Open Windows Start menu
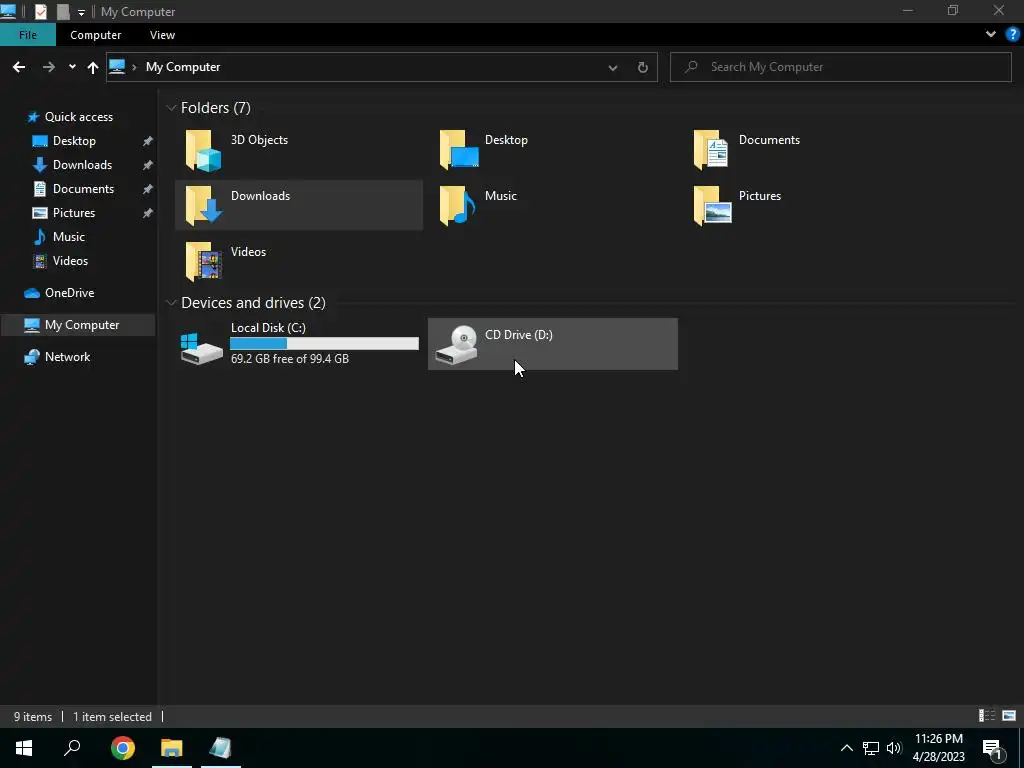This screenshot has height=768, width=1024. 24,748
